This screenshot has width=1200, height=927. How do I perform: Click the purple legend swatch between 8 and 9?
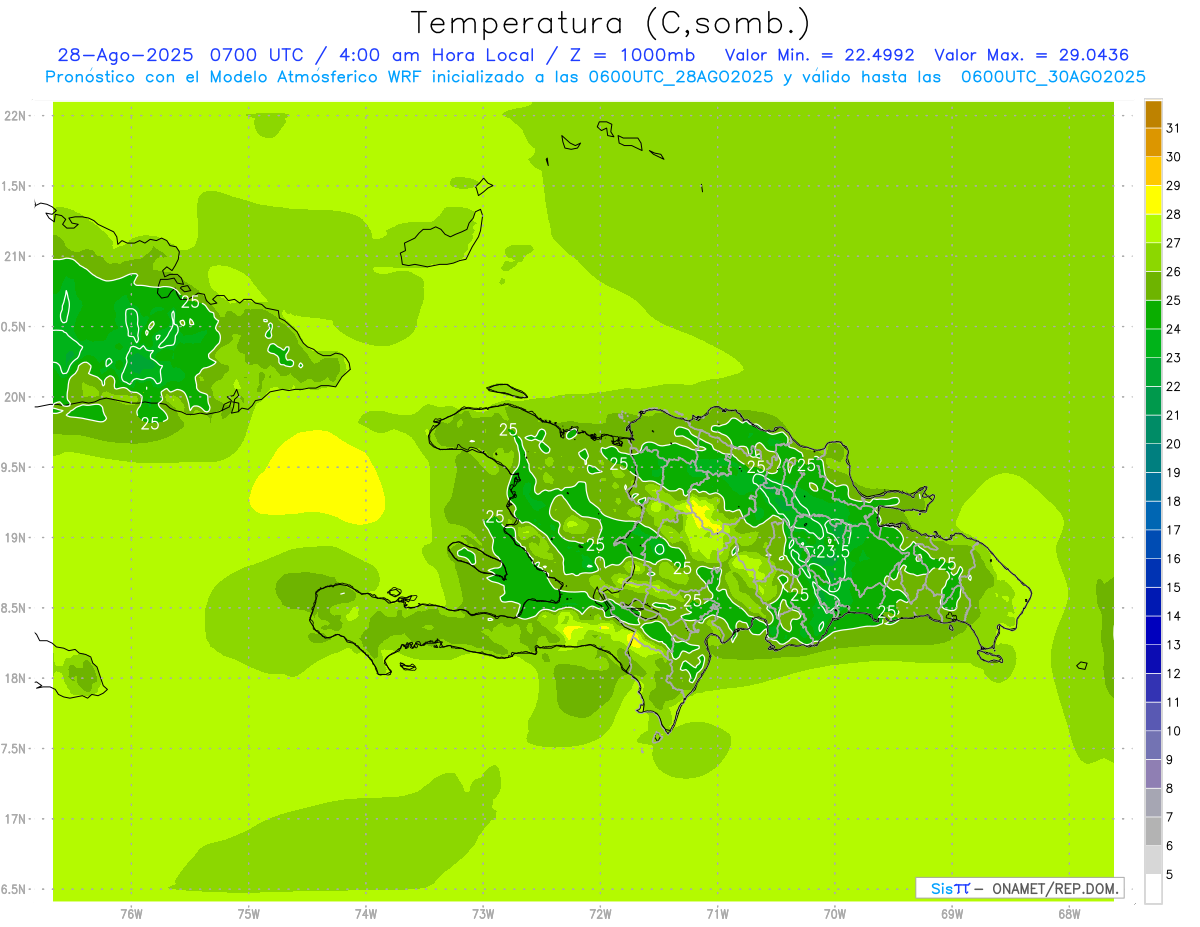click(1153, 774)
